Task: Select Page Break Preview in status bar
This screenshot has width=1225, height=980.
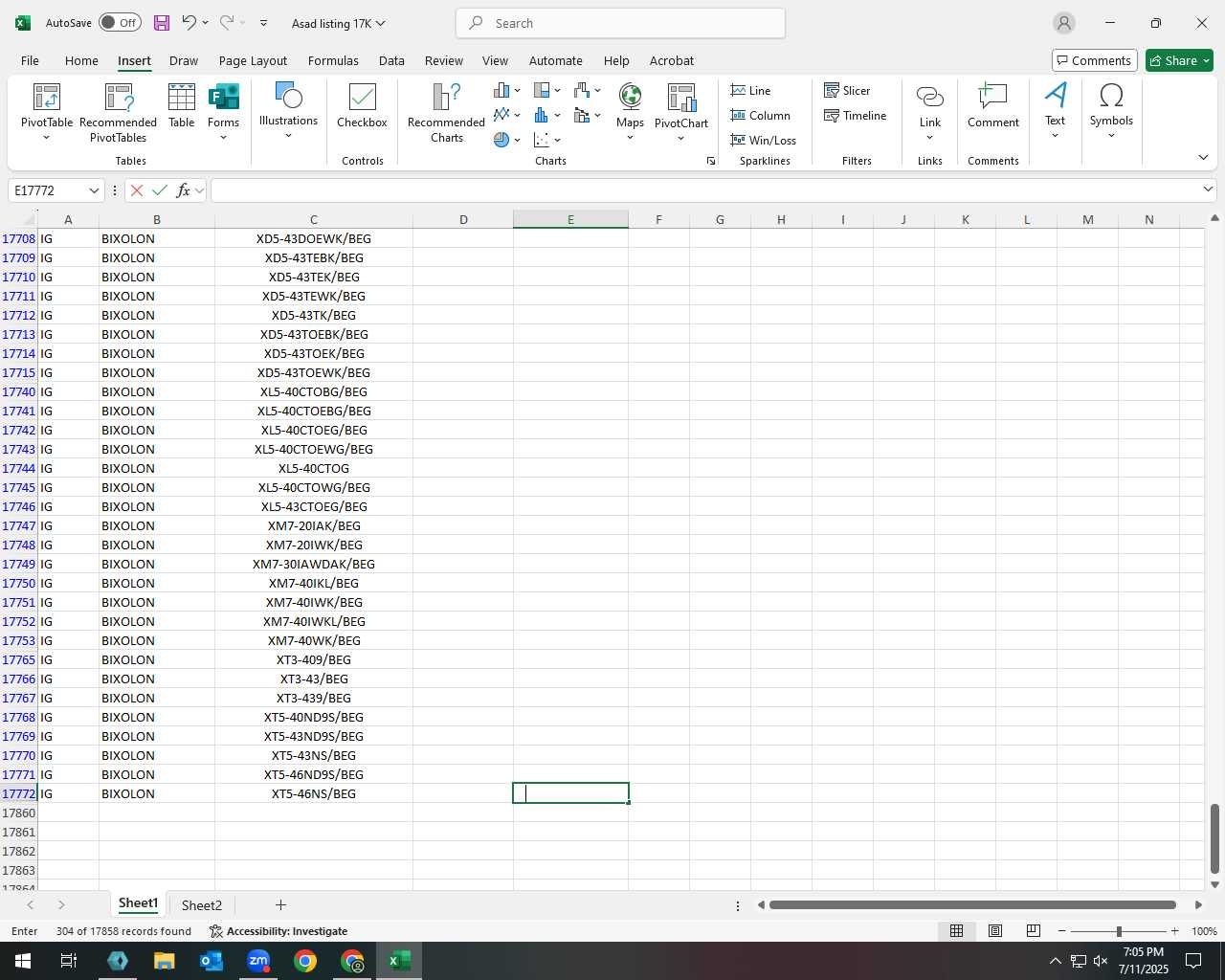Action: [1034, 931]
